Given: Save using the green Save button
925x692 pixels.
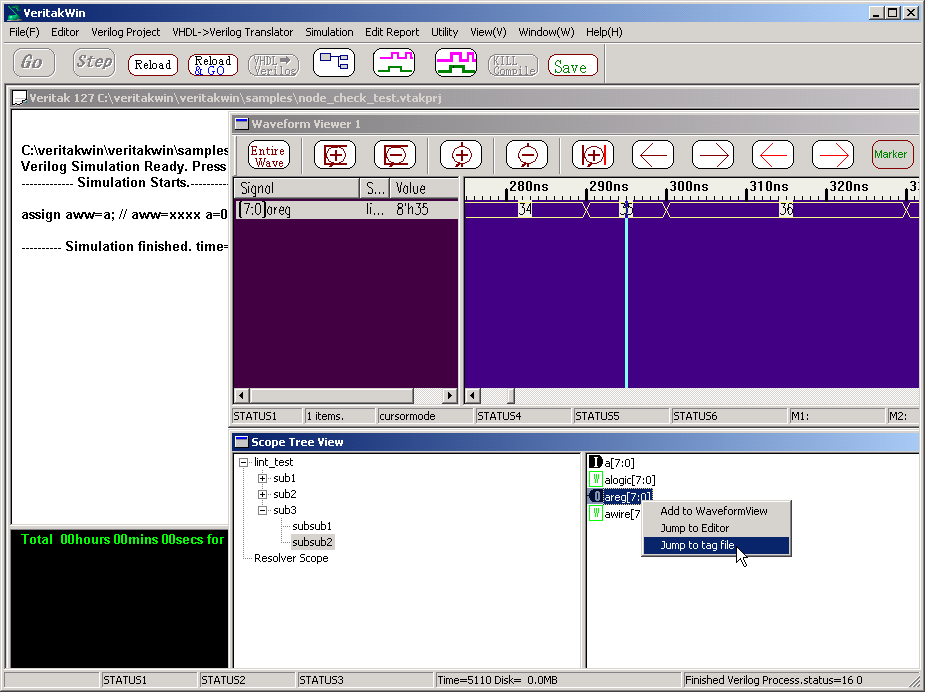Looking at the screenshot, I should (573, 65).
